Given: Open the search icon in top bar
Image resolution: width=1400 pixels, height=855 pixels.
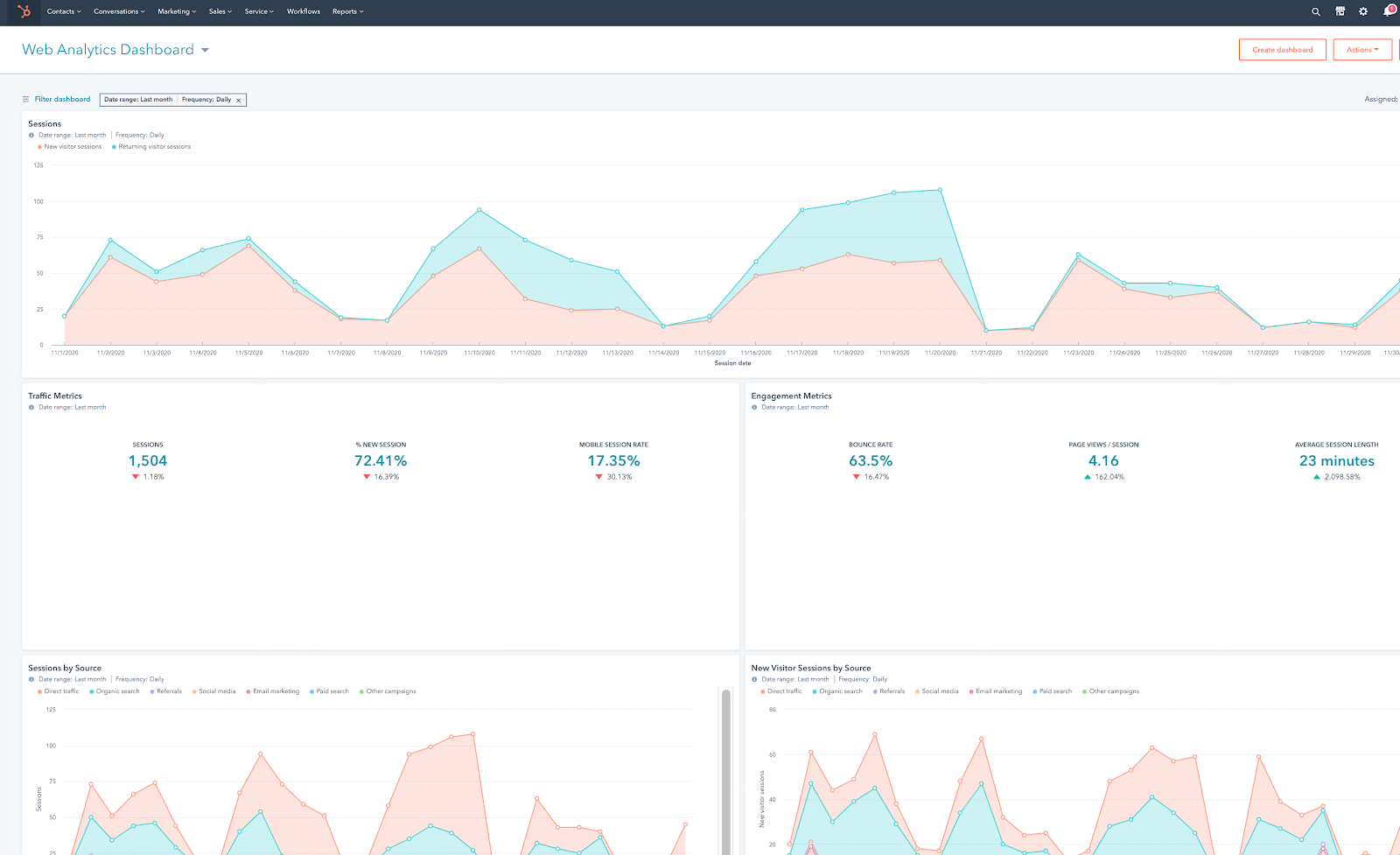Looking at the screenshot, I should point(1316,11).
